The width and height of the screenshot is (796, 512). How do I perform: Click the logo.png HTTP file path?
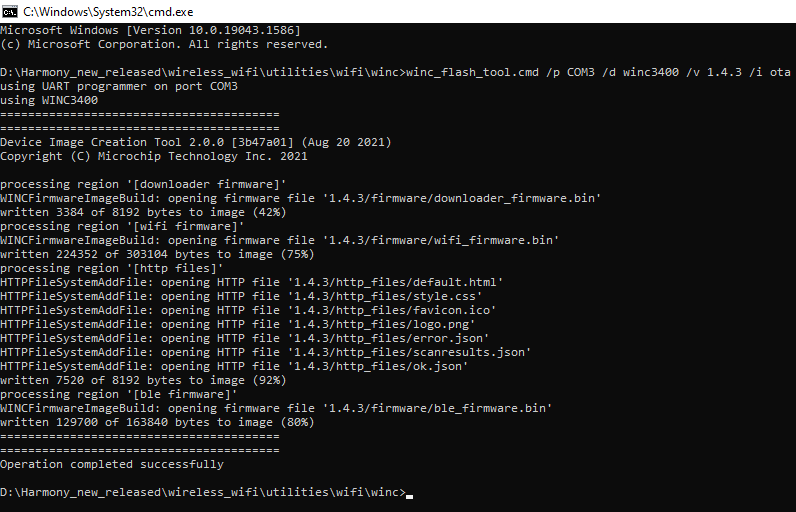click(381, 324)
